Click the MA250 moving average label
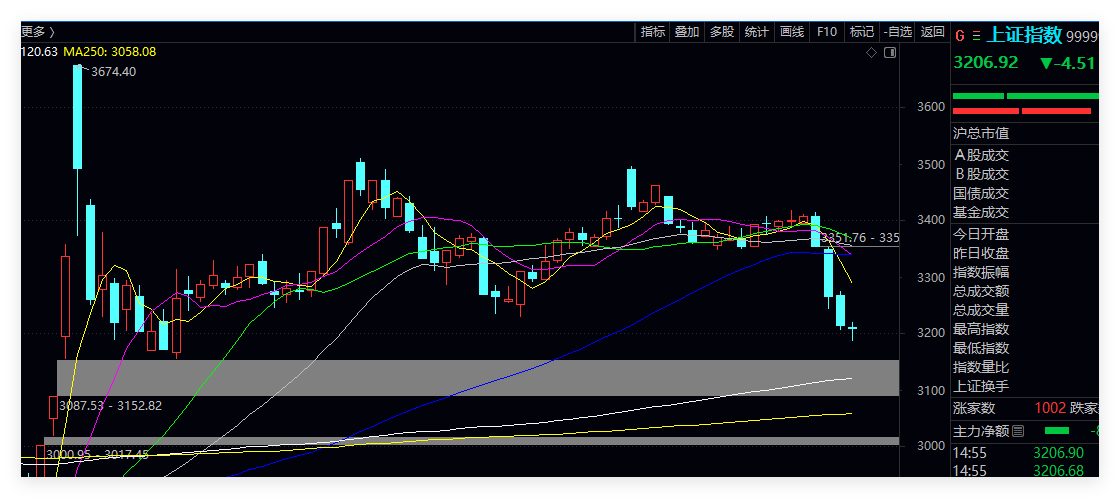 110,51
